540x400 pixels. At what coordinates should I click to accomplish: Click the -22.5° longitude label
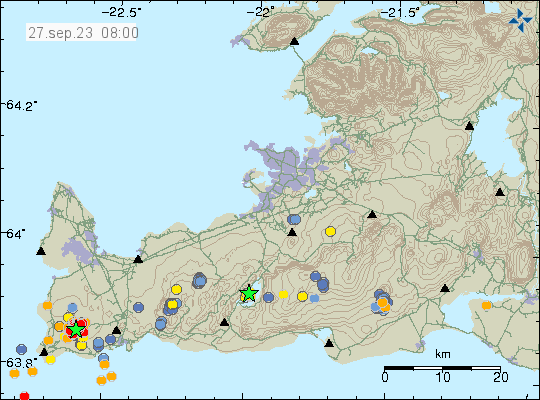[x=121, y=13]
